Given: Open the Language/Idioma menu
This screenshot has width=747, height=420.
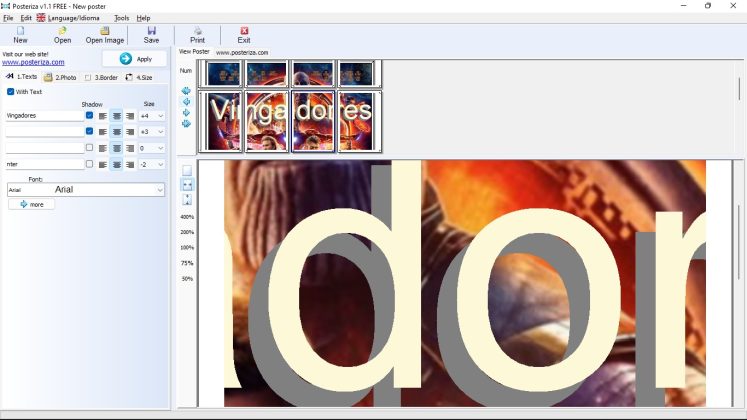Looking at the screenshot, I should pyautogui.click(x=68, y=18).
